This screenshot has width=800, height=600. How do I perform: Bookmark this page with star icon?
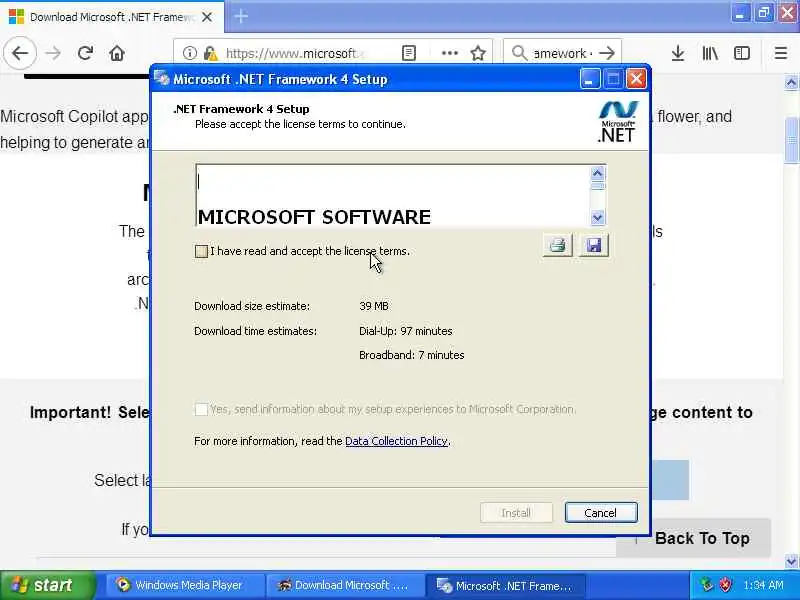(478, 53)
